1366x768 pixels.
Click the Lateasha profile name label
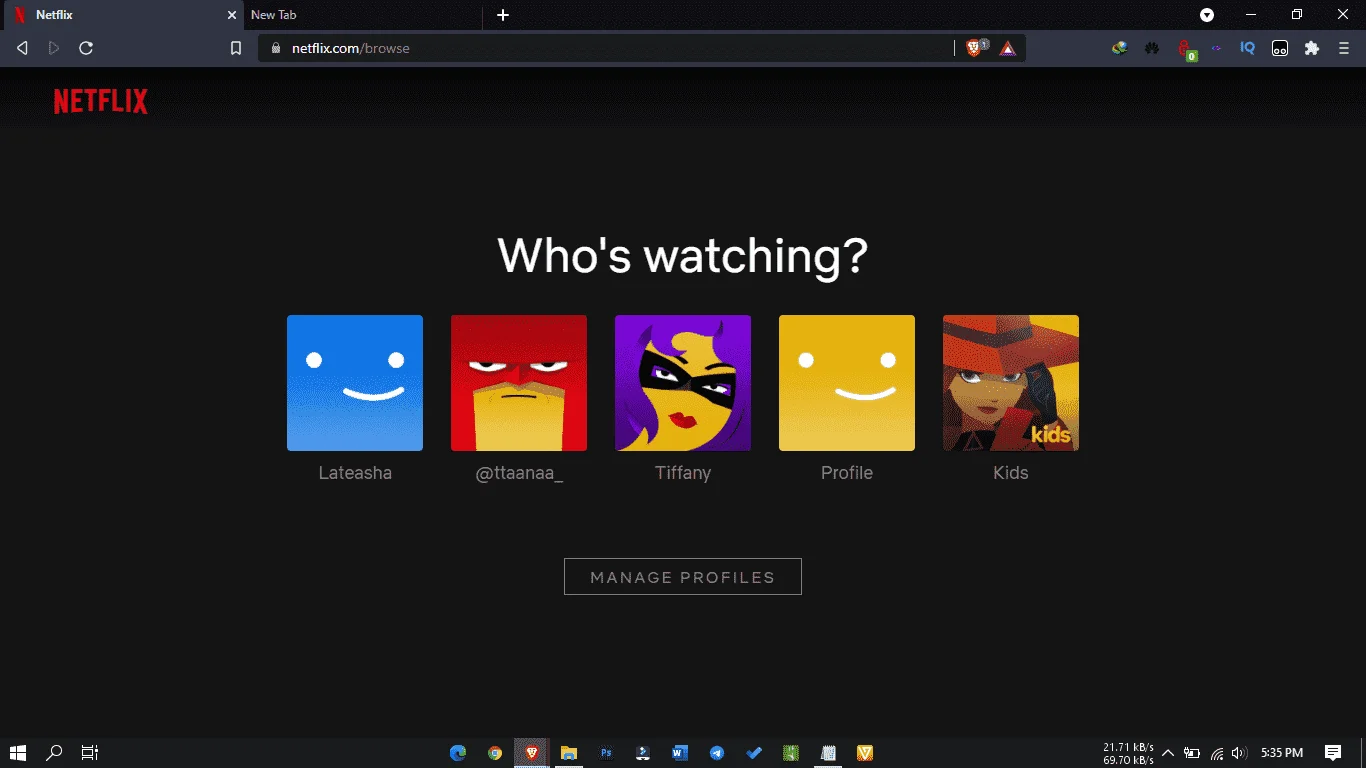[355, 473]
